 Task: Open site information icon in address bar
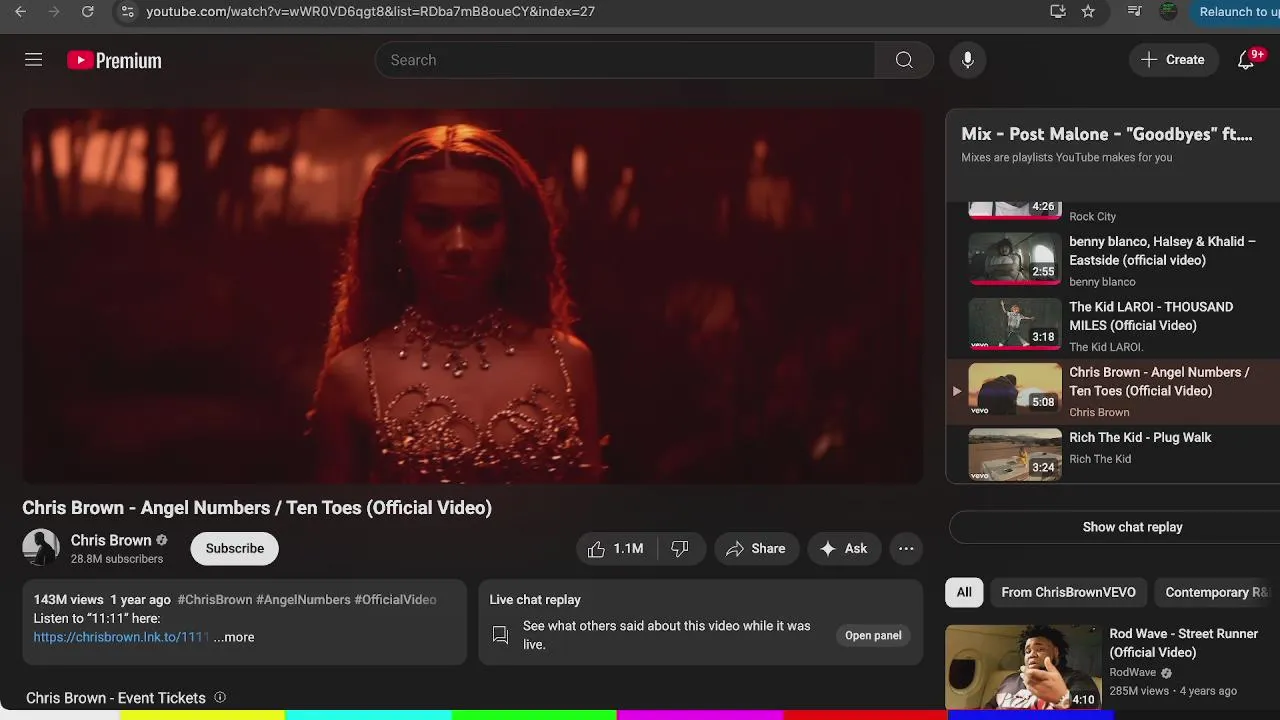pyautogui.click(x=126, y=12)
